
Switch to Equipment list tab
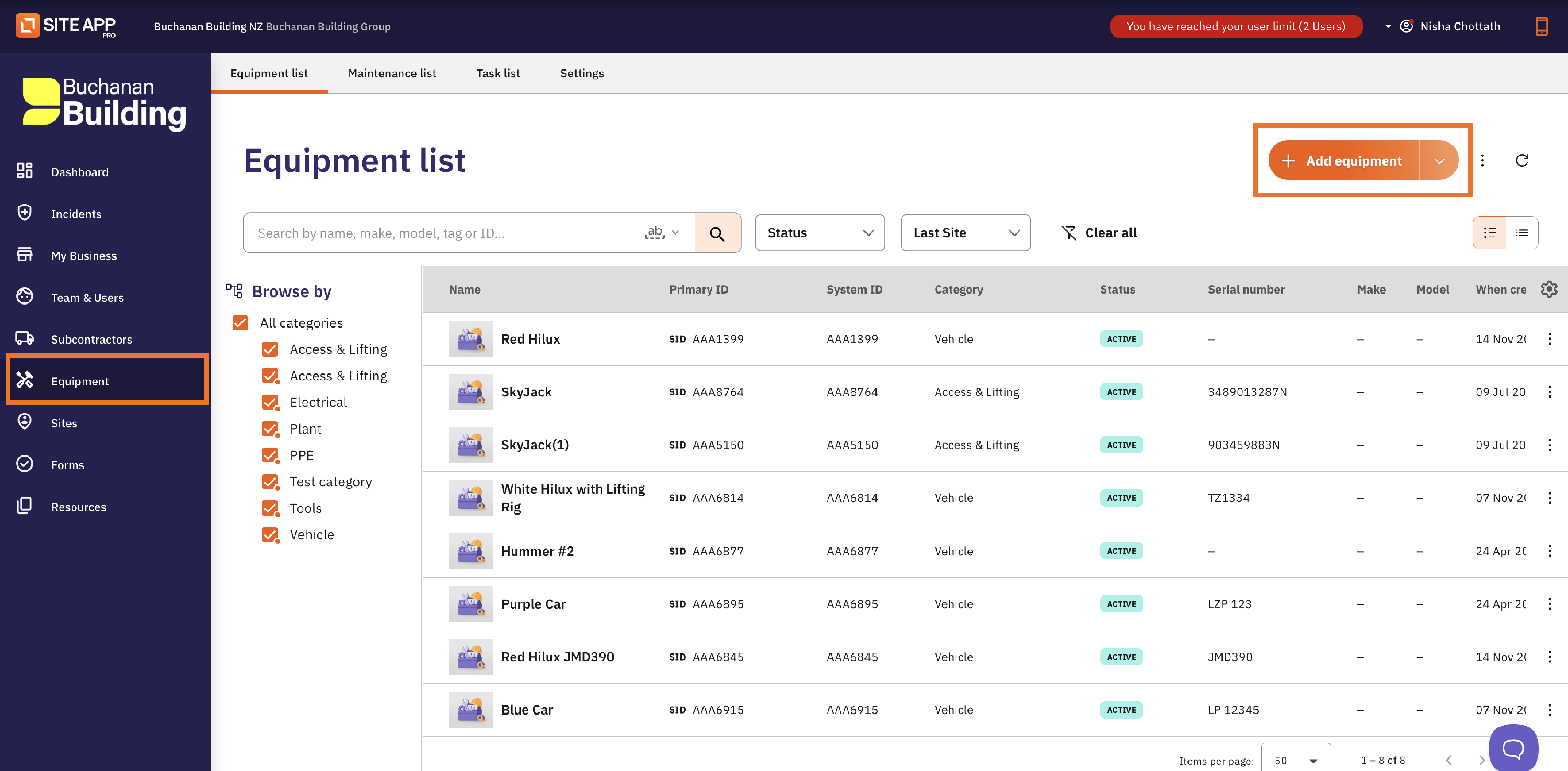coord(269,74)
